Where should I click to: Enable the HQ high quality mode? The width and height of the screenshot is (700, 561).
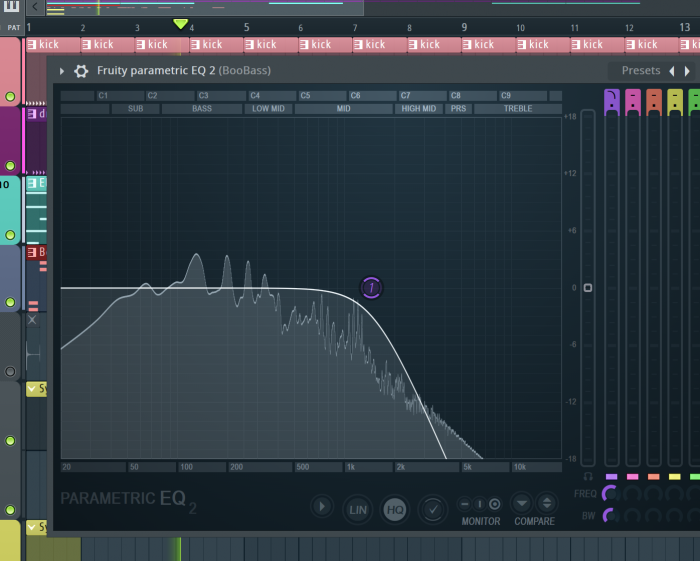[395, 510]
